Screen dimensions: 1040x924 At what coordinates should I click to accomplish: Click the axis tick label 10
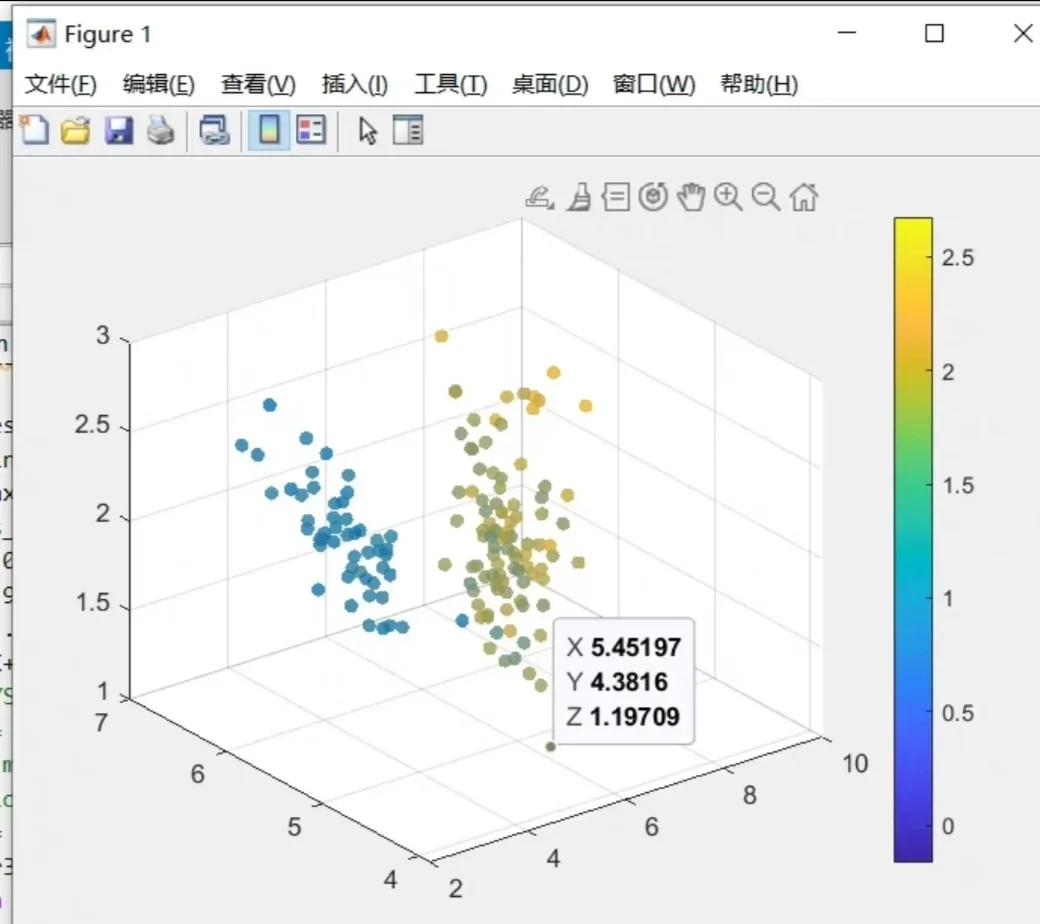pyautogui.click(x=856, y=763)
